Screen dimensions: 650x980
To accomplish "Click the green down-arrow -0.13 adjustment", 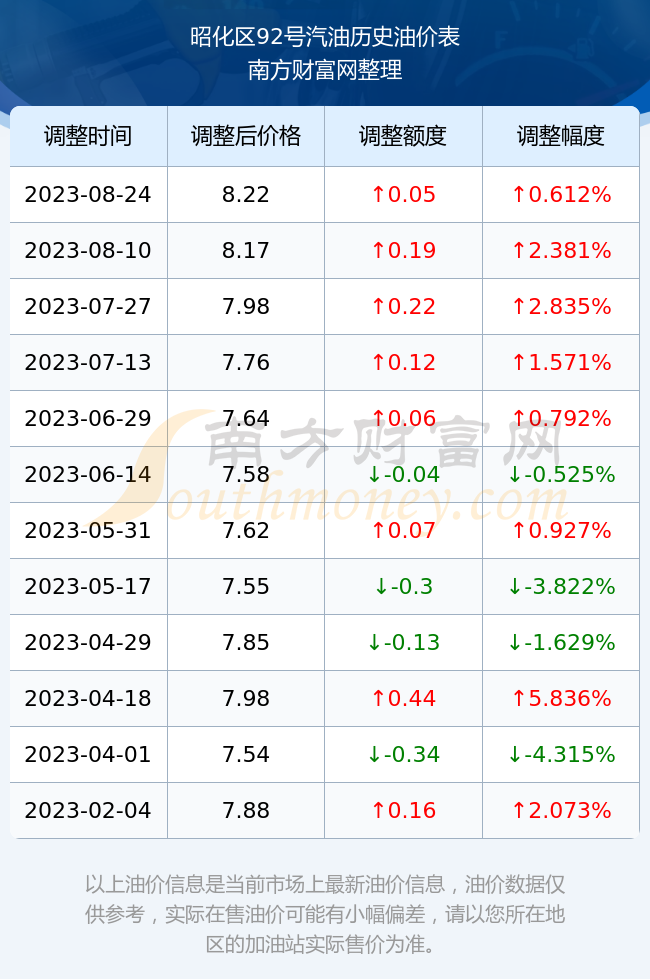I will click(403, 642).
